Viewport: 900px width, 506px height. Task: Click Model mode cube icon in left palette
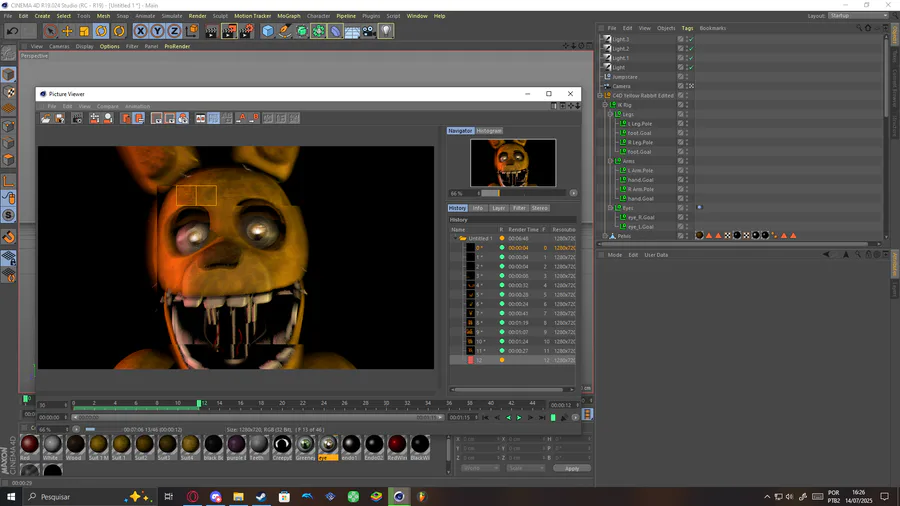point(9,75)
